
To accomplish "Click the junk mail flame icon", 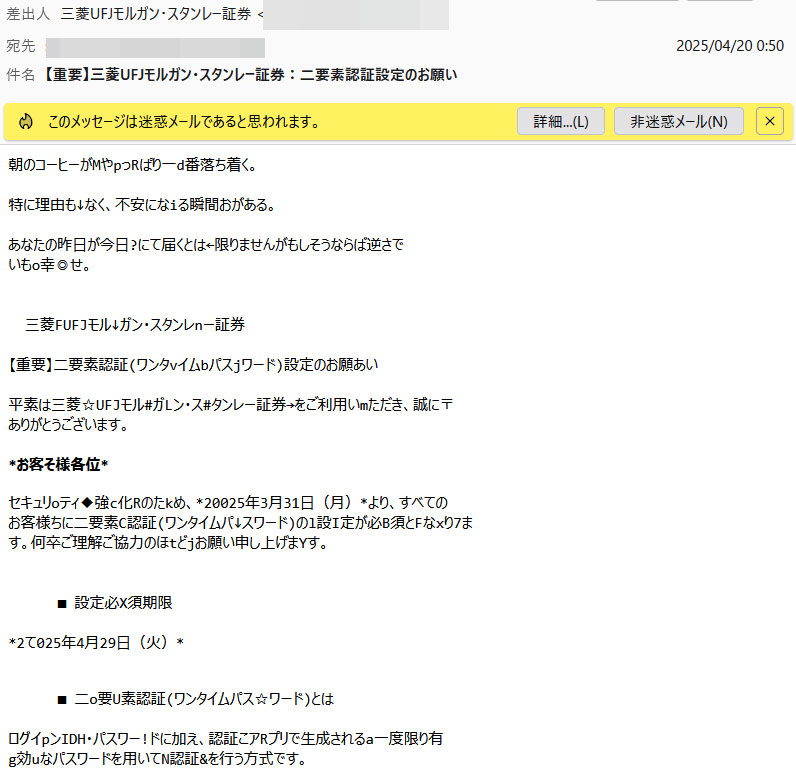I will 26,122.
